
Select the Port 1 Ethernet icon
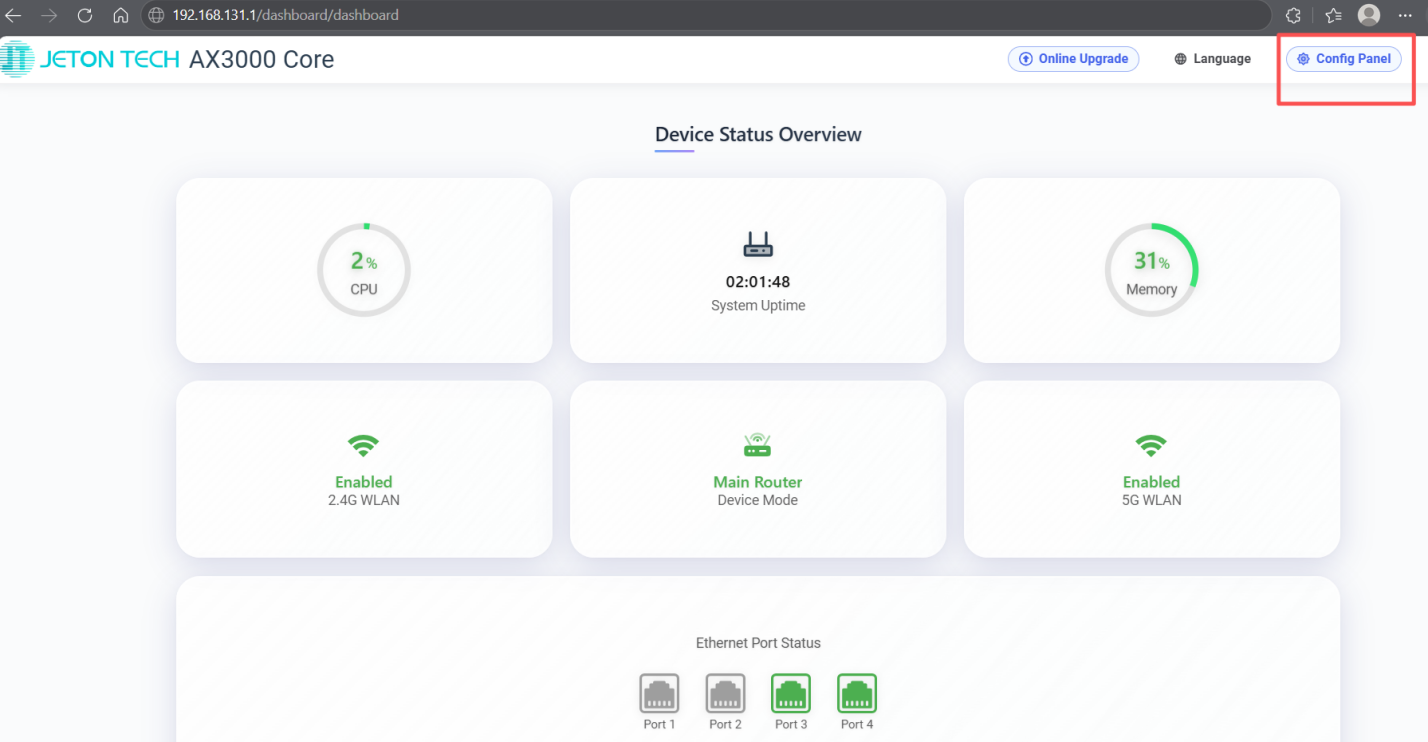click(x=659, y=693)
